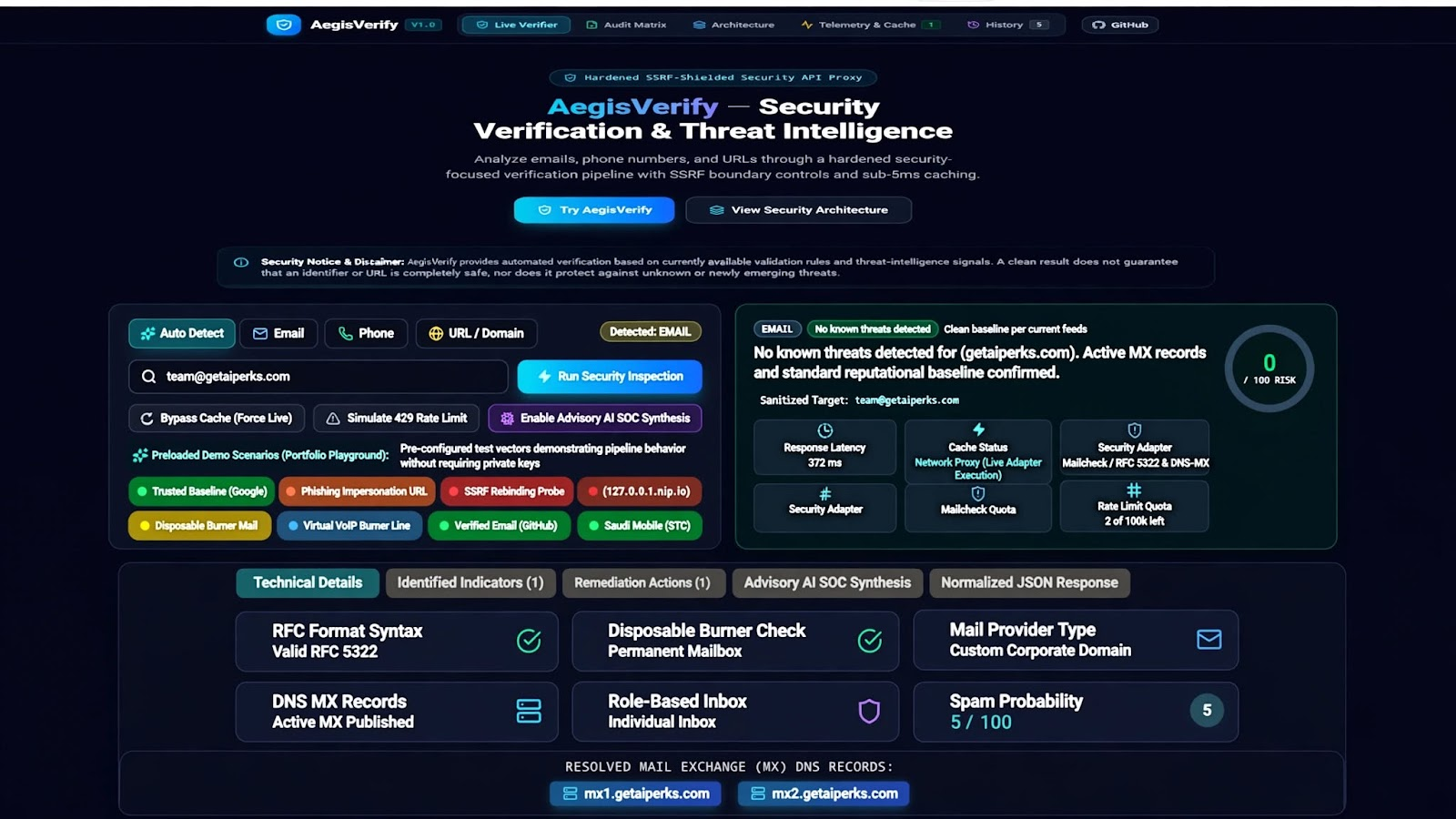
Task: Load Virtual VoIP Burner Line scenario
Action: tap(349, 526)
